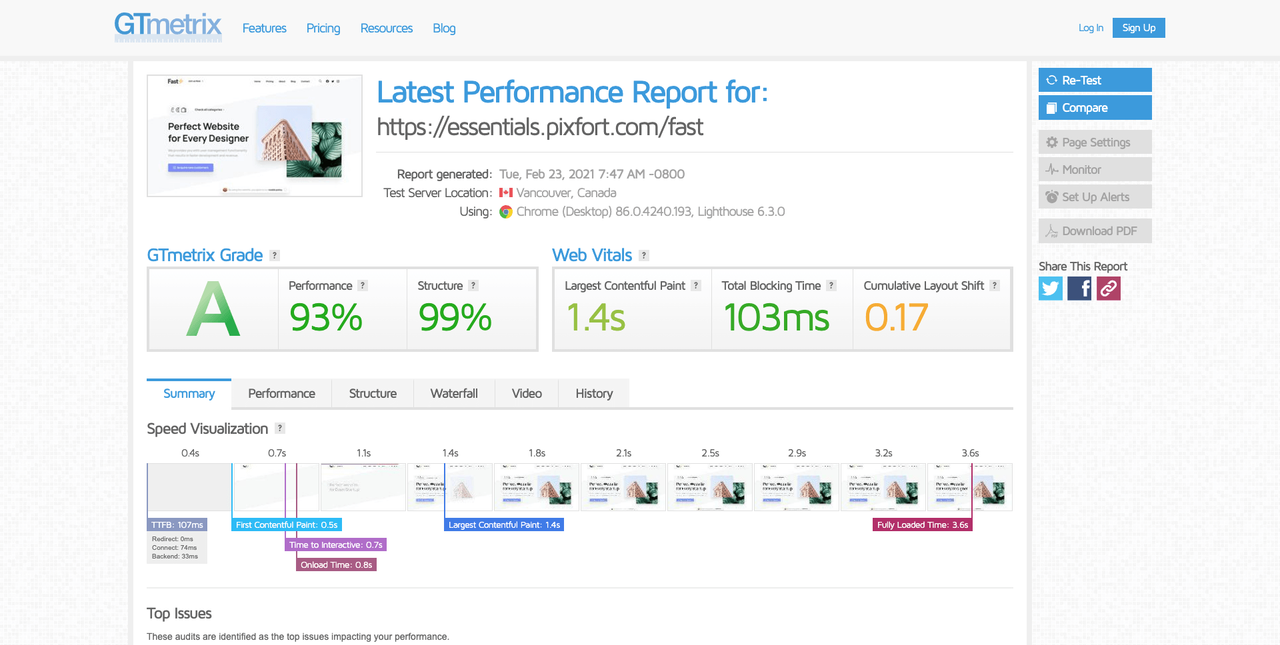Select the History tab
This screenshot has height=645, width=1280.
(594, 394)
